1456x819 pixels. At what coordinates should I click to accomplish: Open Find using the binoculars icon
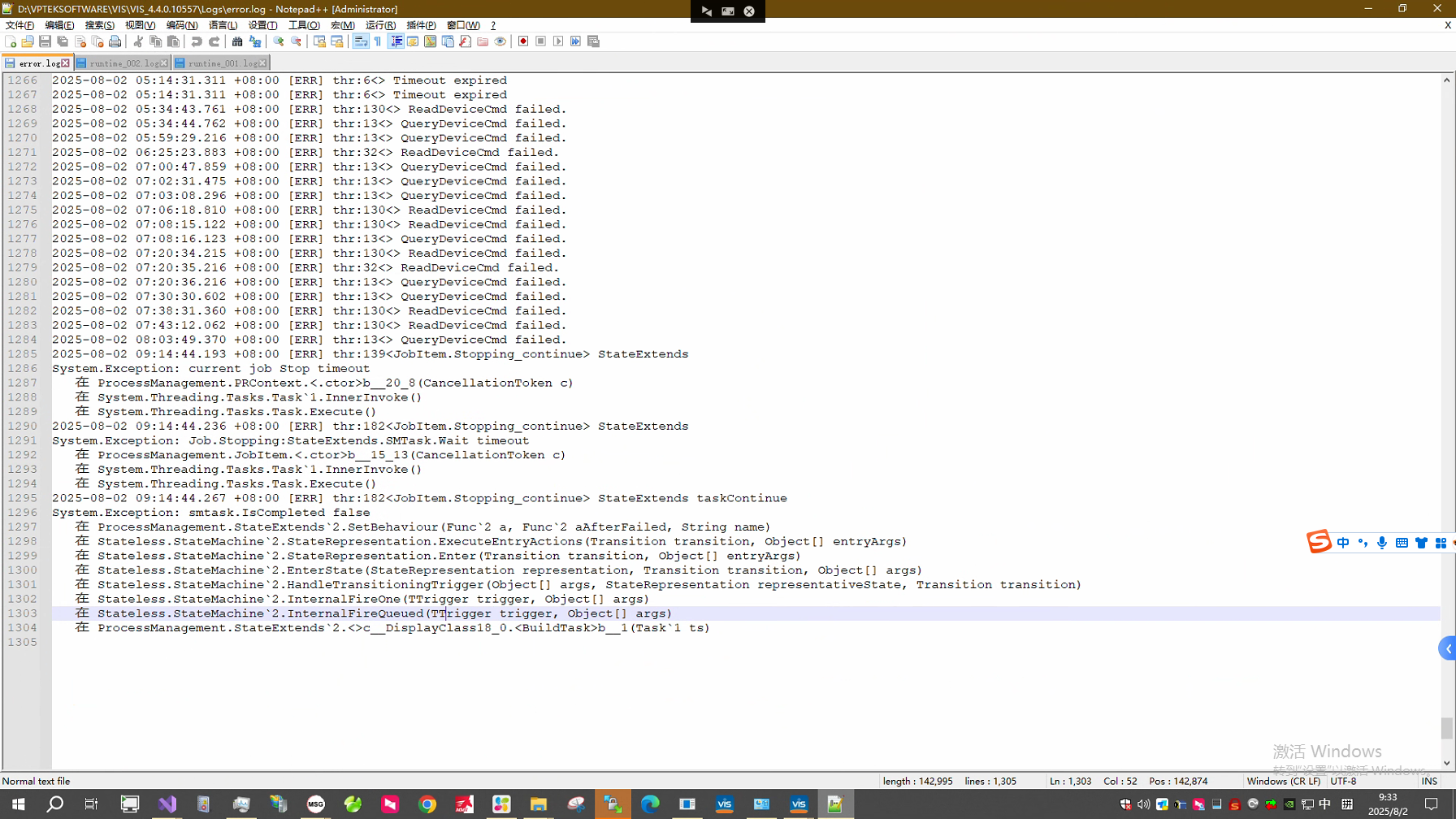coord(237,41)
